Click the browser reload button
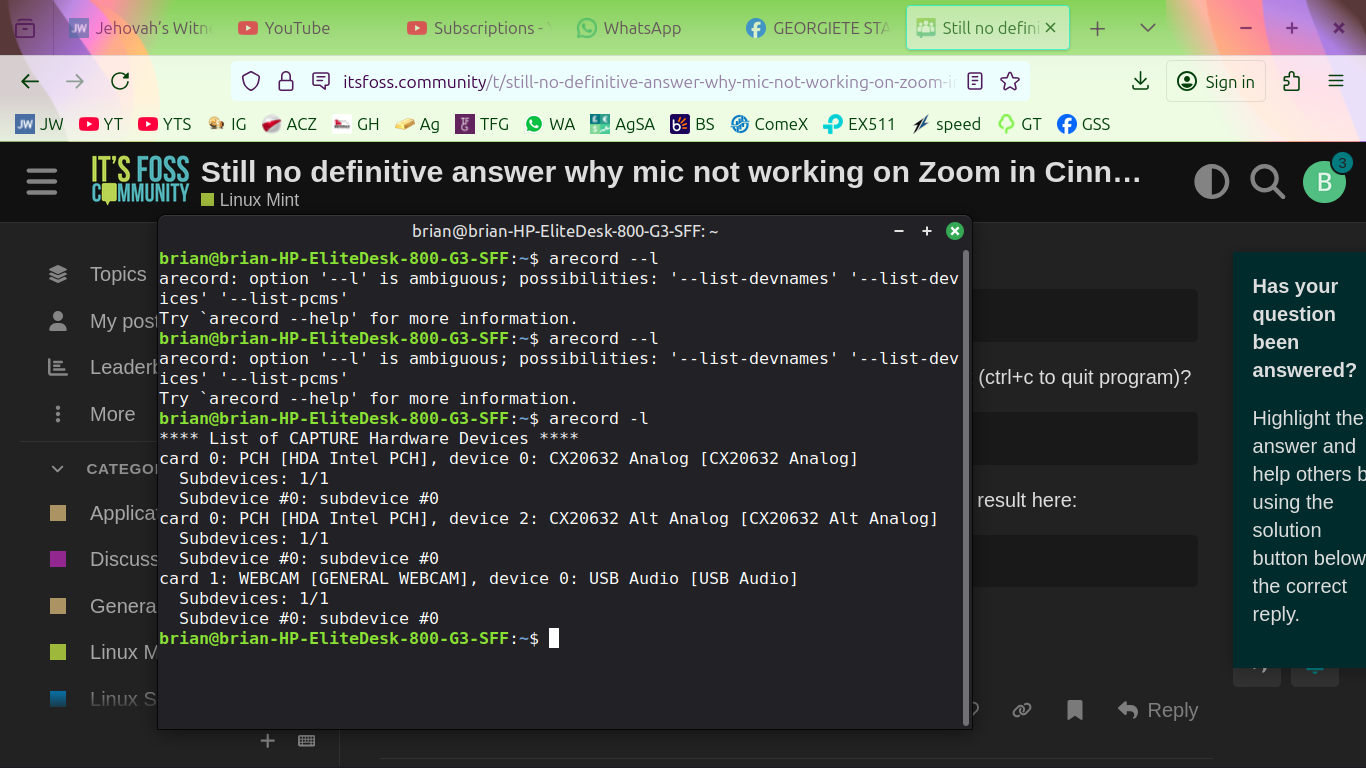The width and height of the screenshot is (1366, 768). pos(120,82)
